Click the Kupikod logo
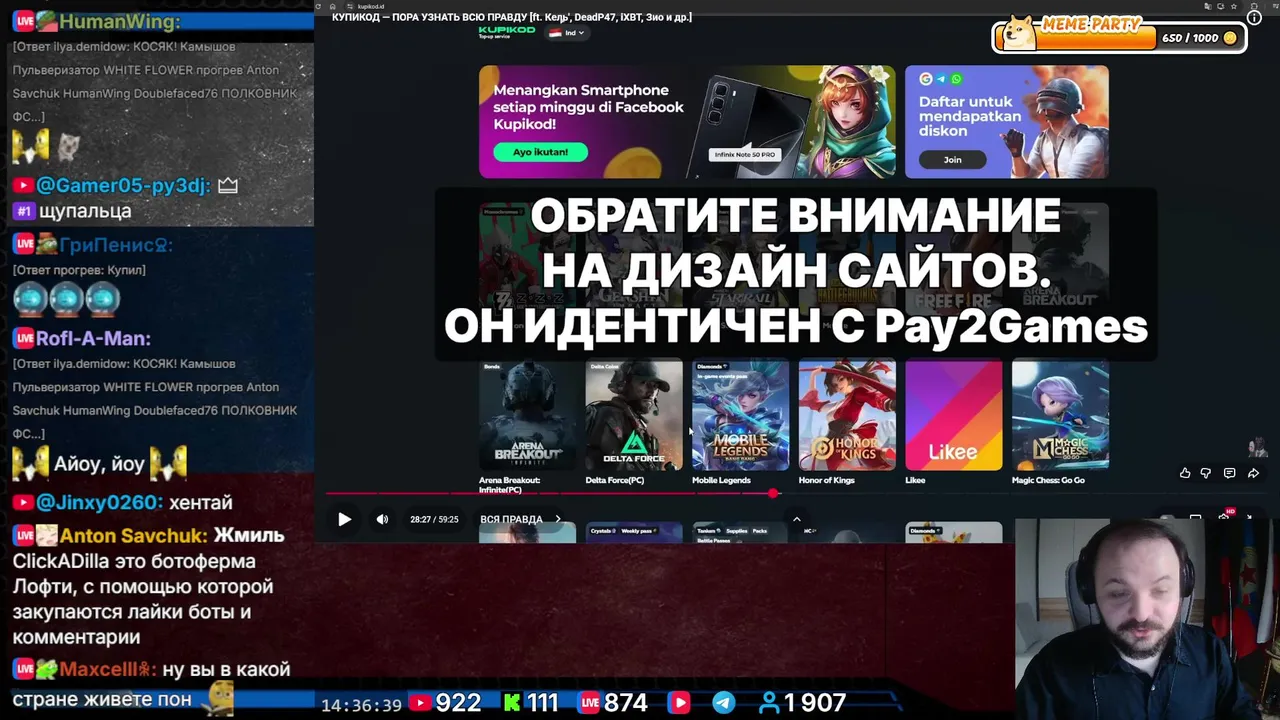The width and height of the screenshot is (1280, 720). [507, 32]
